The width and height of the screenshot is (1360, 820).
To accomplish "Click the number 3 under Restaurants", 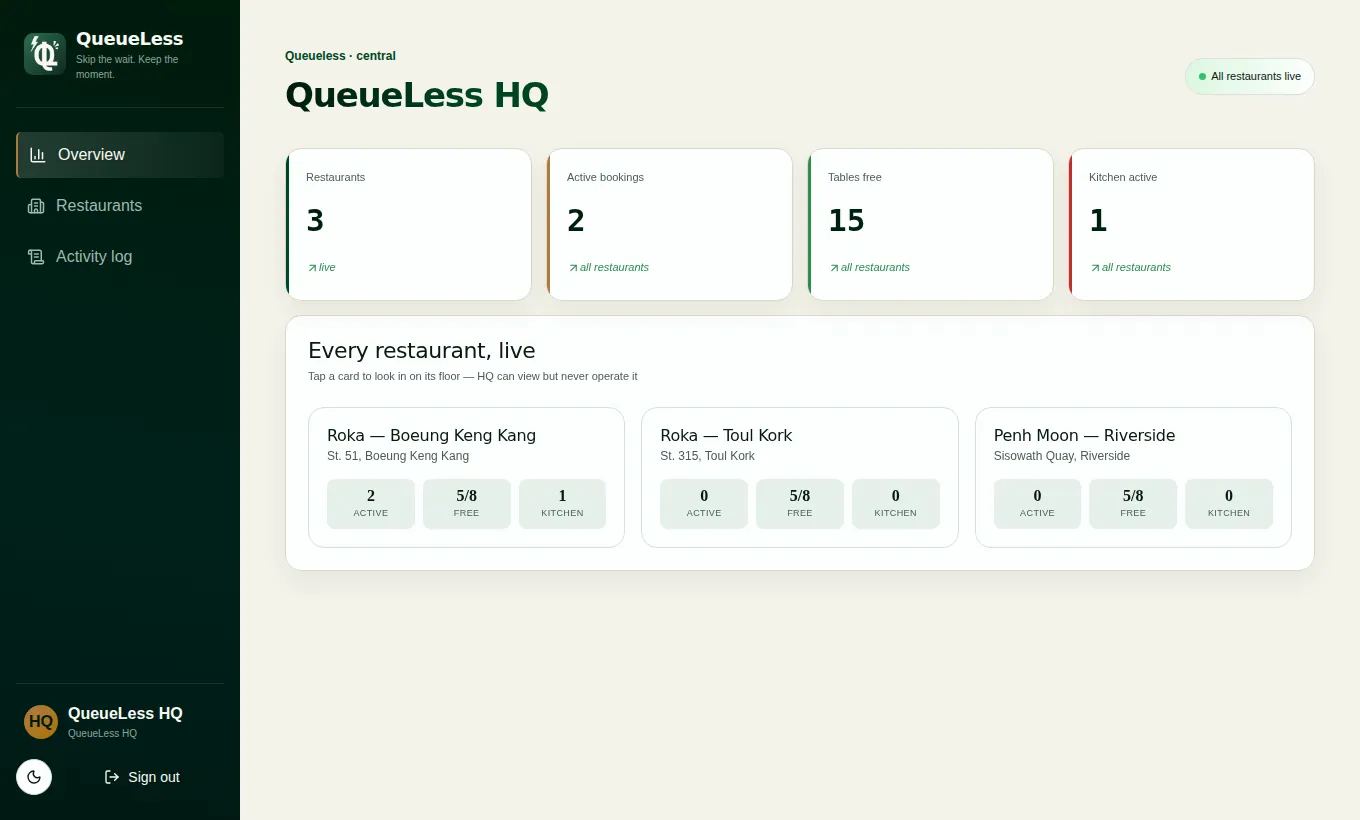I will point(315,221).
